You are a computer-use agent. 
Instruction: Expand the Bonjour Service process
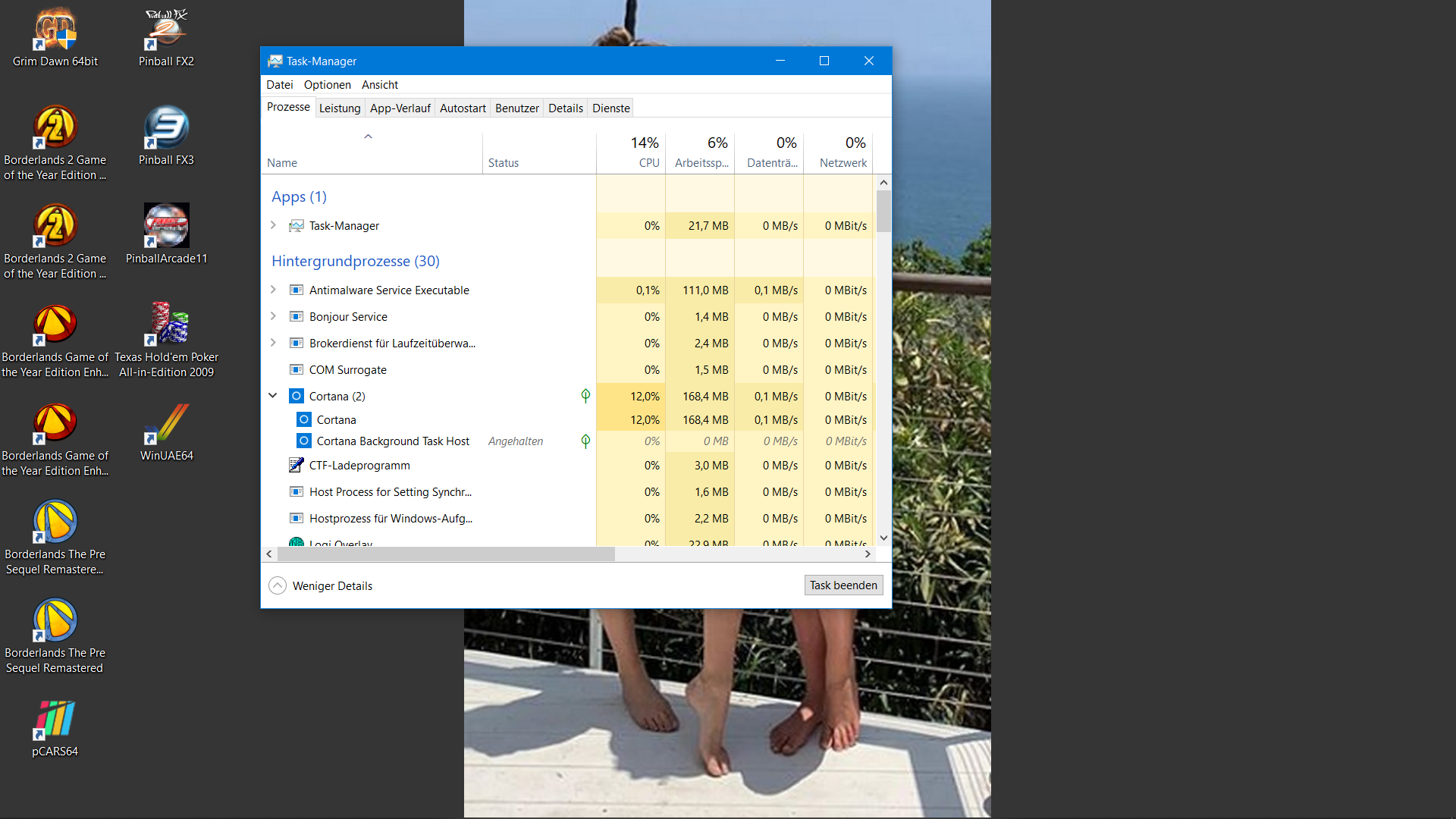point(273,316)
